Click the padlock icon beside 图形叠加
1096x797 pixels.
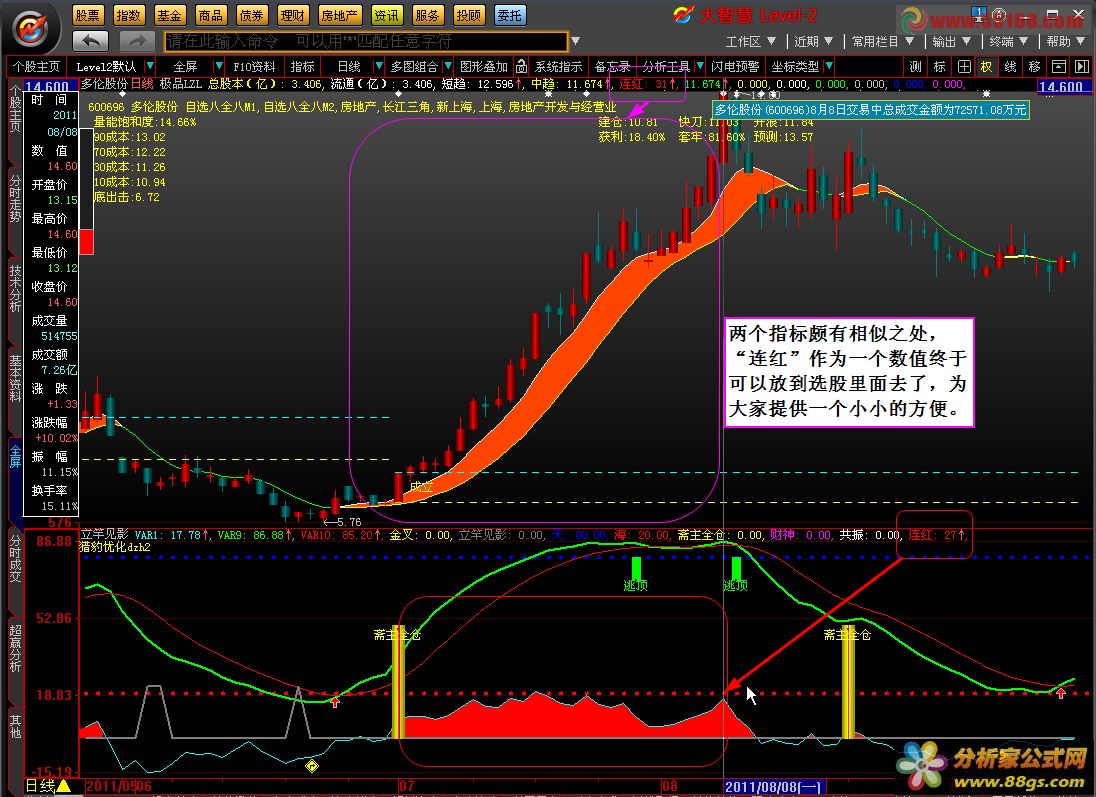(521, 66)
